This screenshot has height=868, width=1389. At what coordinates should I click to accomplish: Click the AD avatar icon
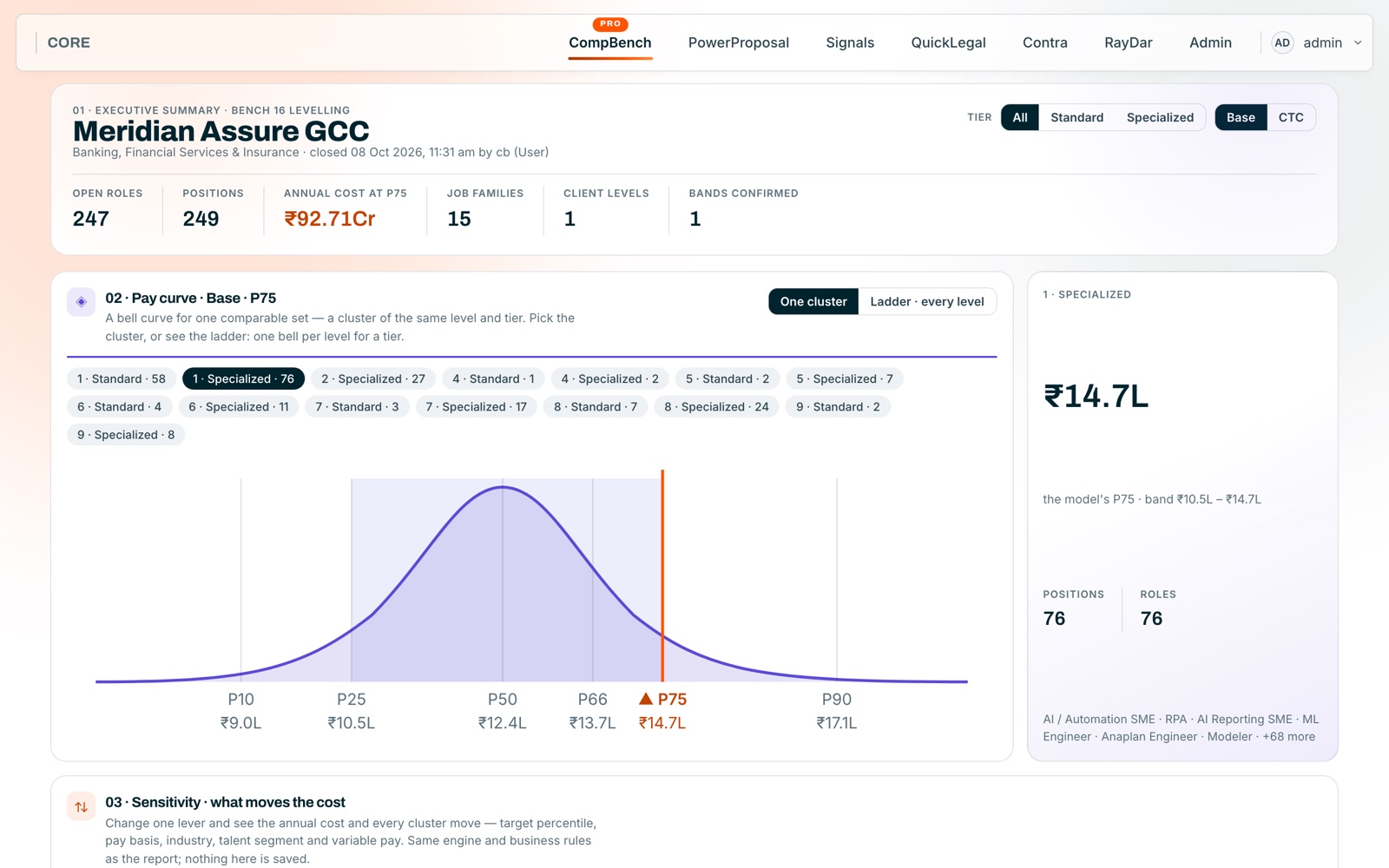1282,43
